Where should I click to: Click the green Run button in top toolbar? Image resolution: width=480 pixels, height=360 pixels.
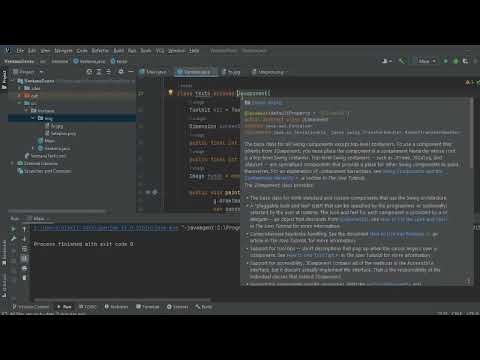pos(445,61)
